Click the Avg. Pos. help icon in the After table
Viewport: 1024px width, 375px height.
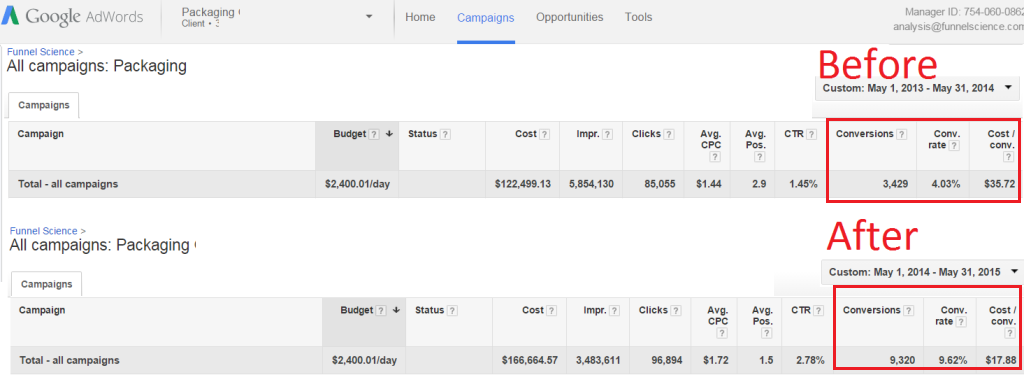click(766, 333)
